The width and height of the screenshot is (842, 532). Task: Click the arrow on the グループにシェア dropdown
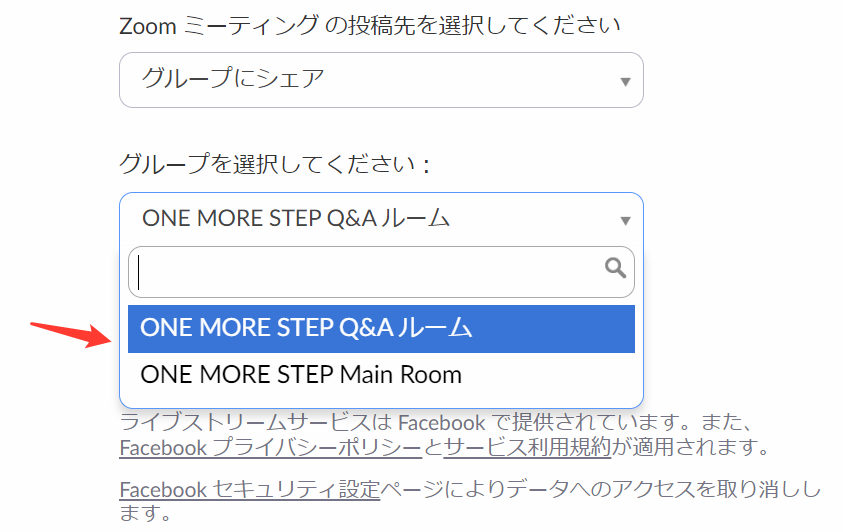click(x=625, y=81)
